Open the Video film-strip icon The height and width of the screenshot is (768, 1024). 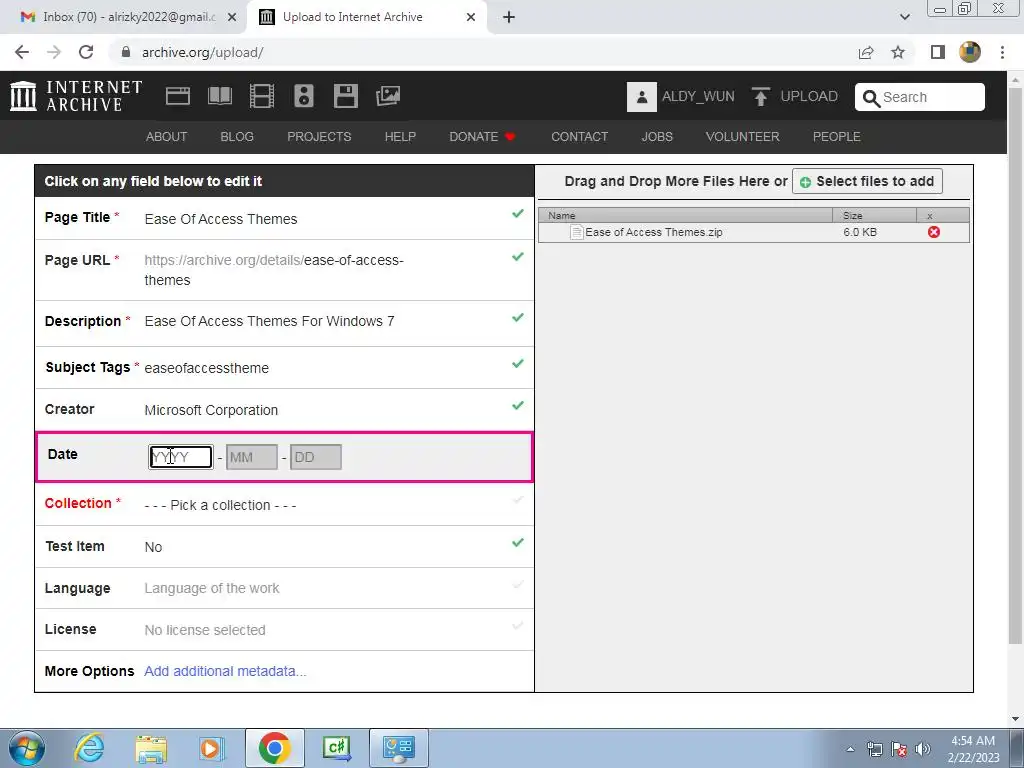pos(262,96)
